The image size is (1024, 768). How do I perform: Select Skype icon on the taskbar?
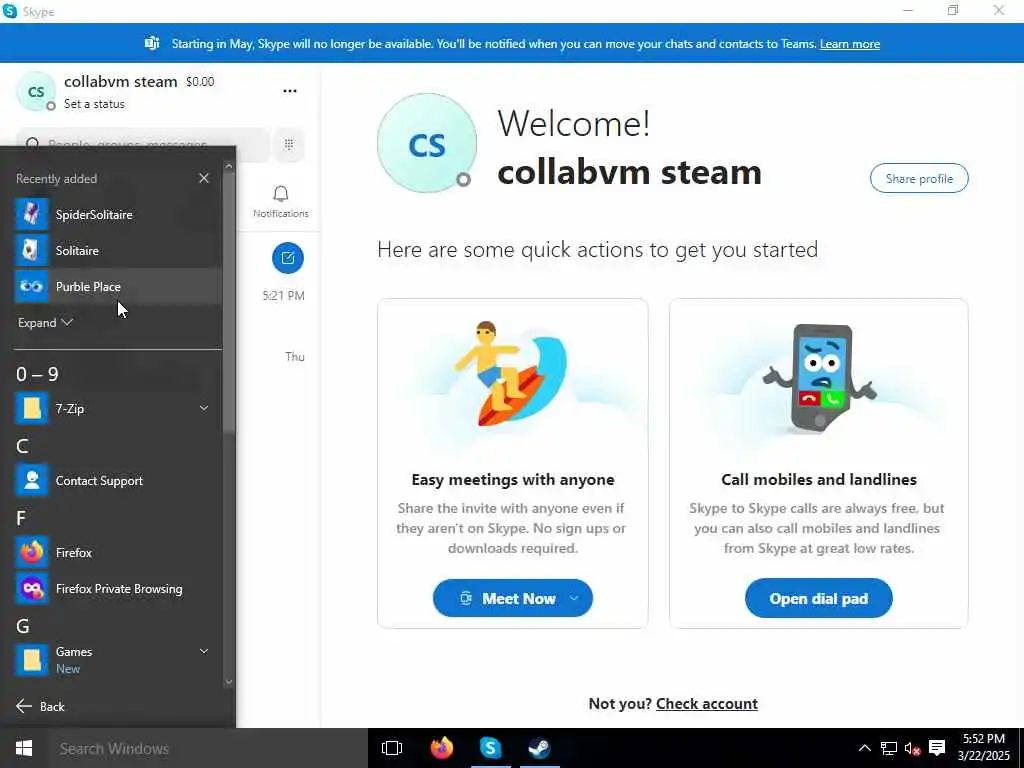pos(490,748)
